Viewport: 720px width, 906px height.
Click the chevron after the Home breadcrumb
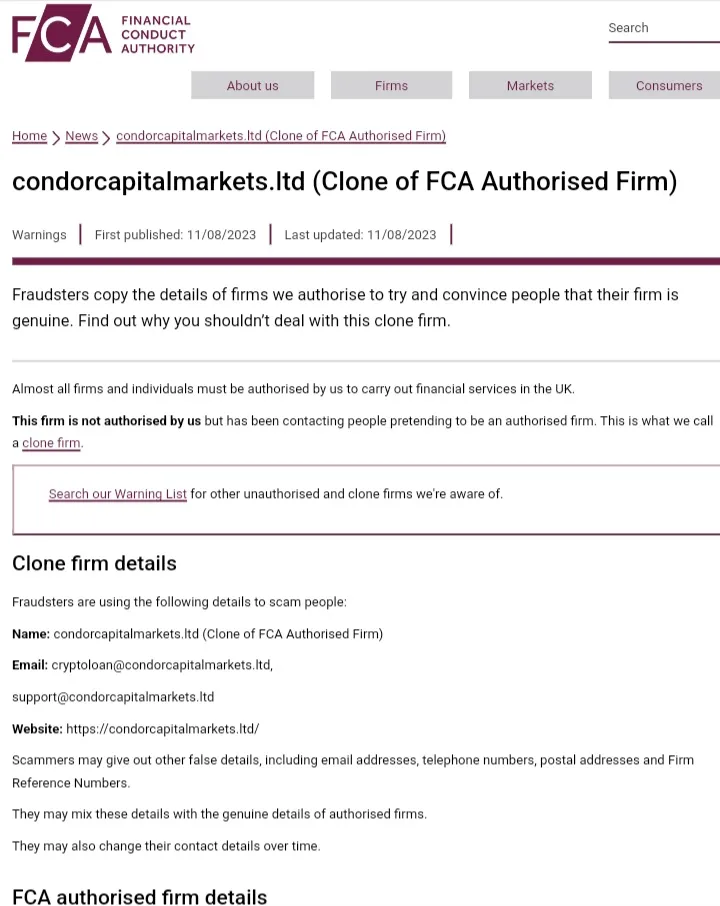[x=56, y=138]
